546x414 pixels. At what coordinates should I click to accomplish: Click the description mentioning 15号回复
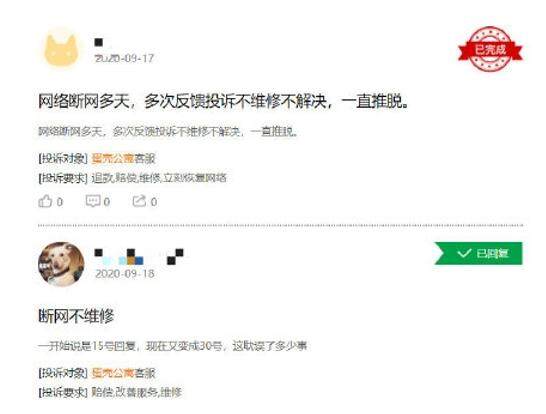pos(172,346)
